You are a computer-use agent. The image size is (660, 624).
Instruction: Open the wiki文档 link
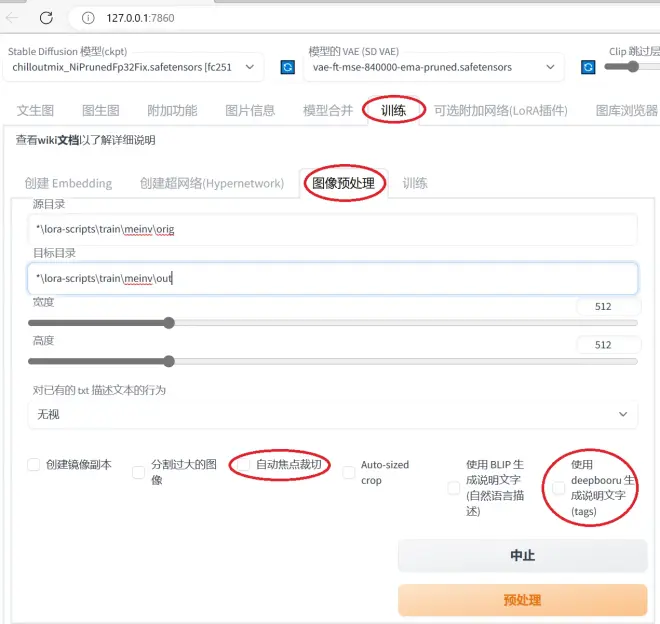58,140
